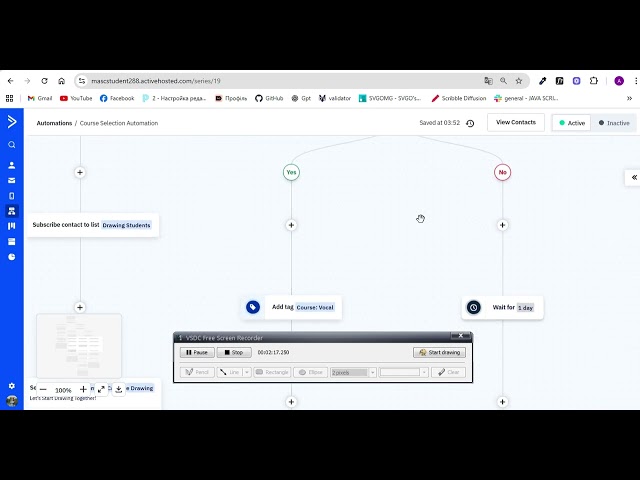Screen dimensions: 640x480
Task: Open the apps grid in bookmarks bar
Action: pos(9,98)
